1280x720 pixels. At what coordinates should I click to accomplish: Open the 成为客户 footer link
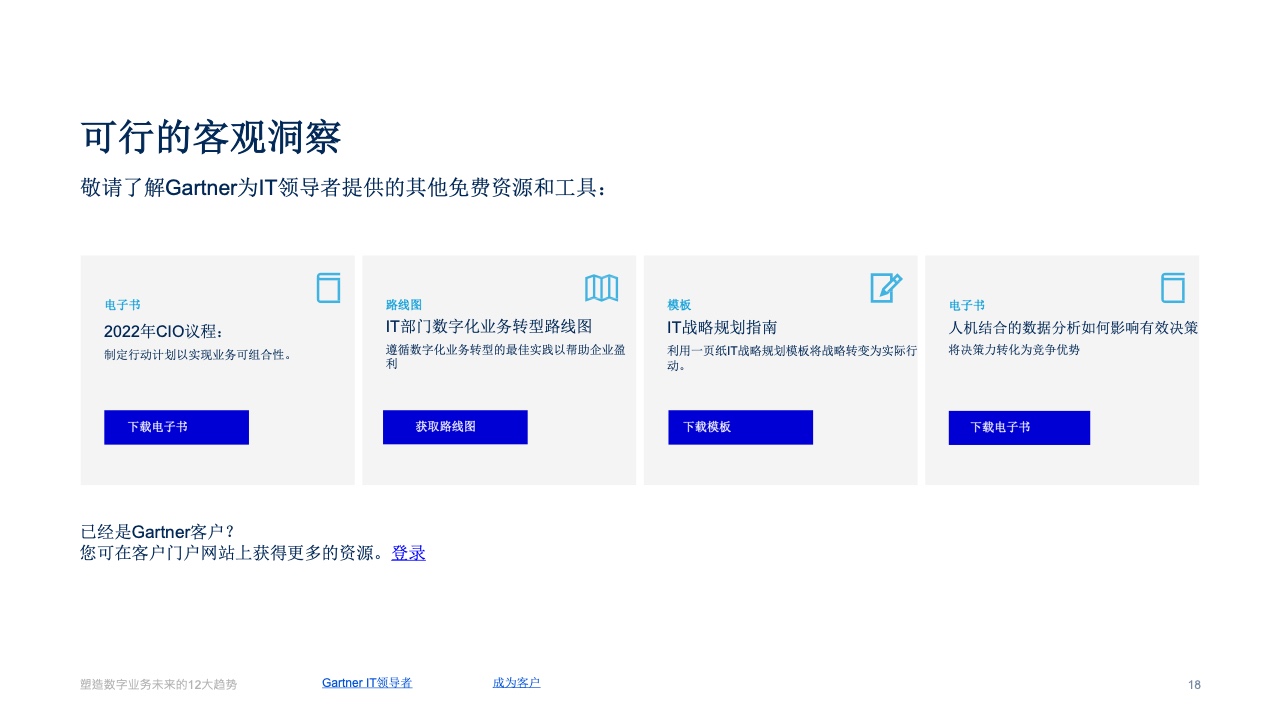pyautogui.click(x=516, y=683)
